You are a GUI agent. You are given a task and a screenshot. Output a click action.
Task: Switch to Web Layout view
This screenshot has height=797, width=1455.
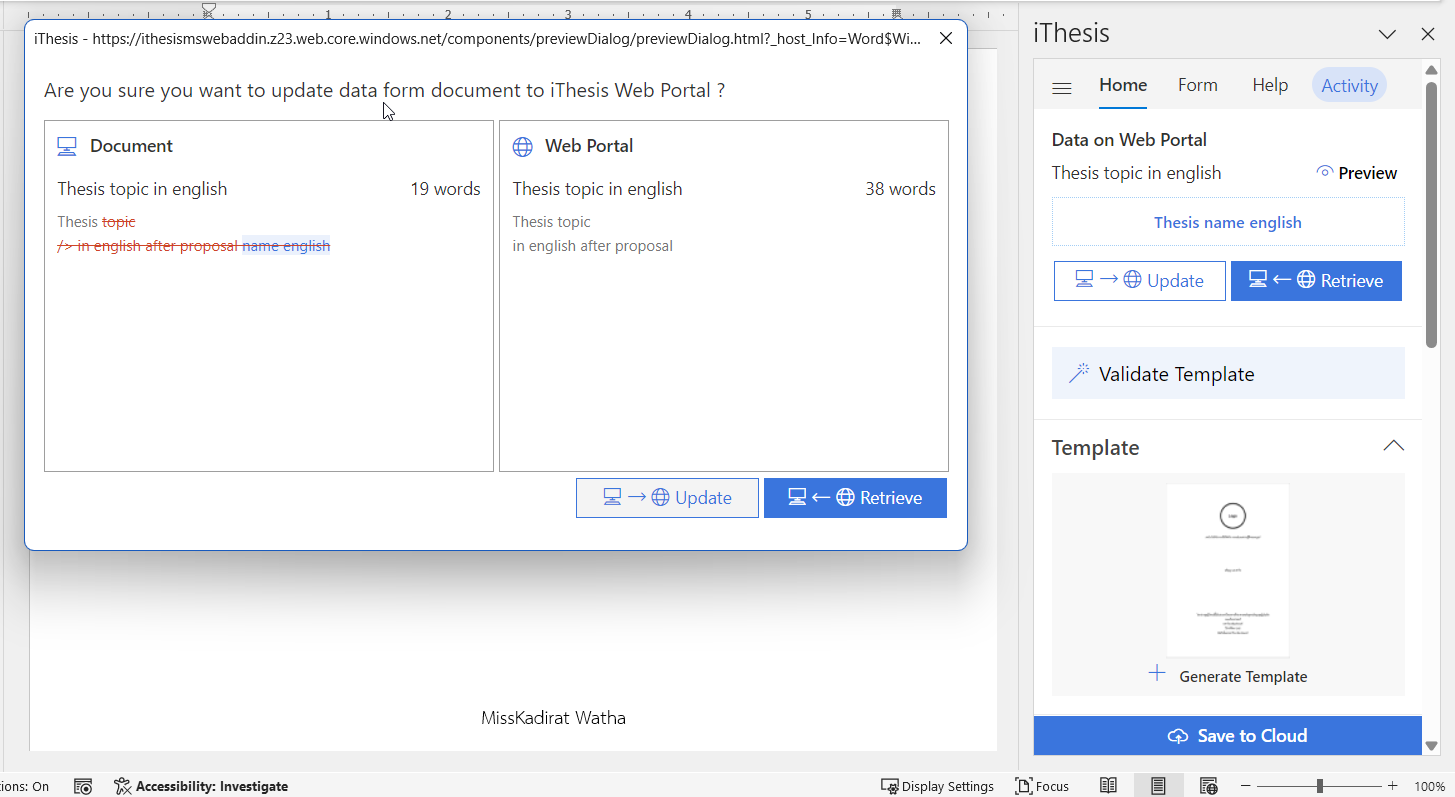pos(1208,786)
